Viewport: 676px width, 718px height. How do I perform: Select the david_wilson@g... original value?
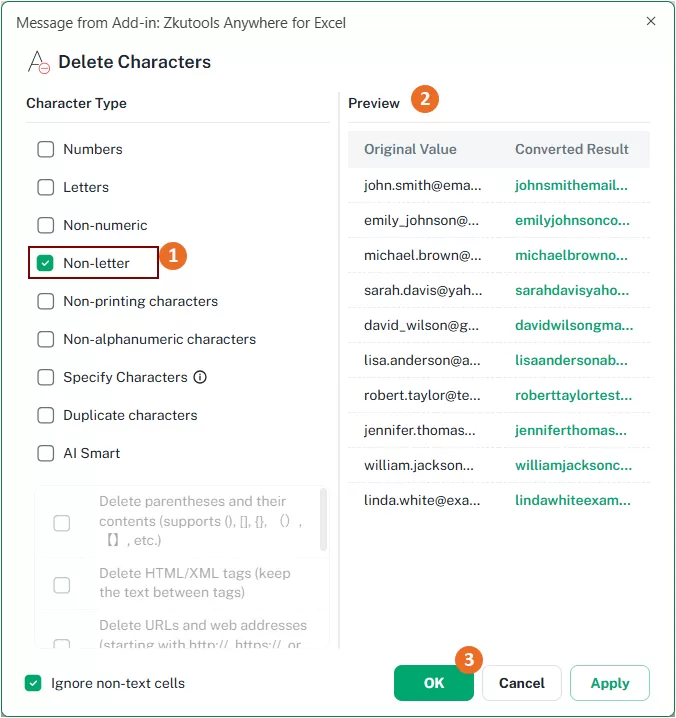421,326
